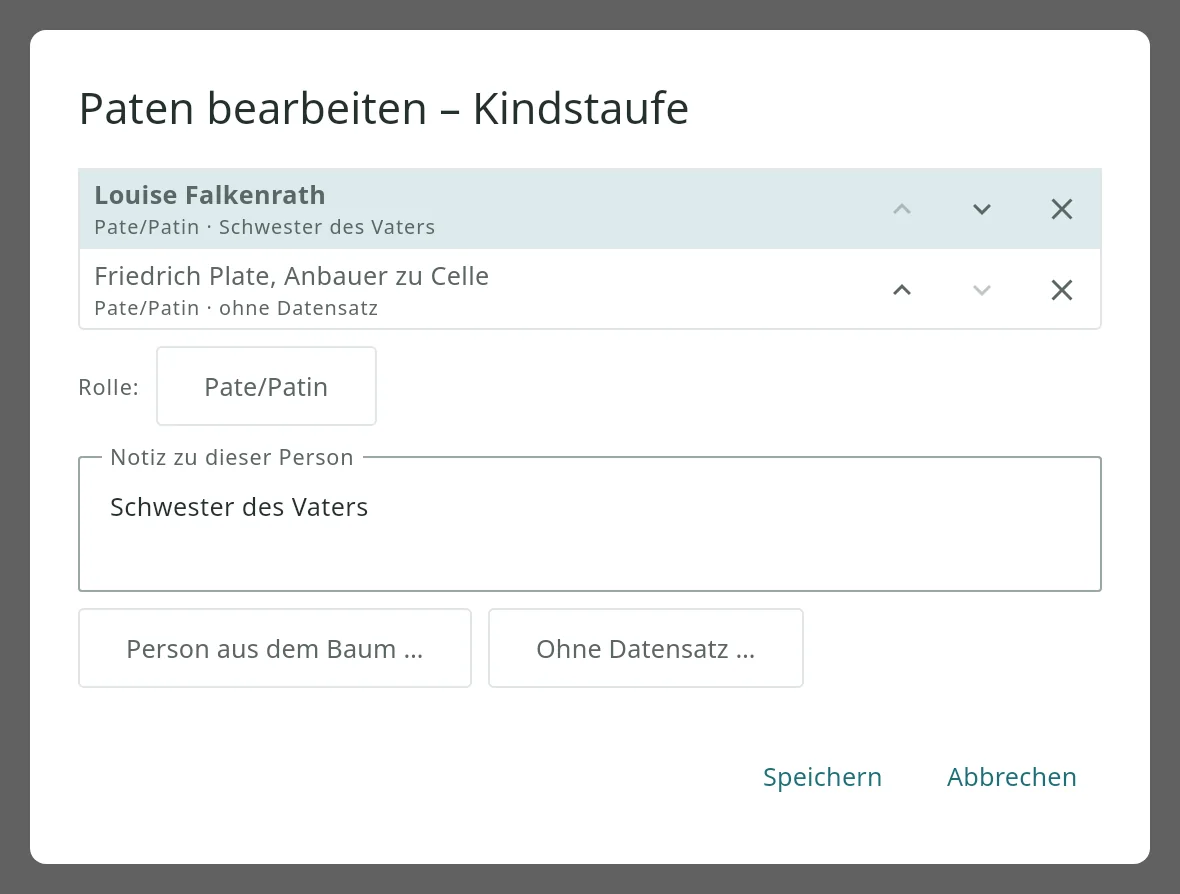
Task: Click the Ohne Datensatz button
Action: click(x=646, y=648)
